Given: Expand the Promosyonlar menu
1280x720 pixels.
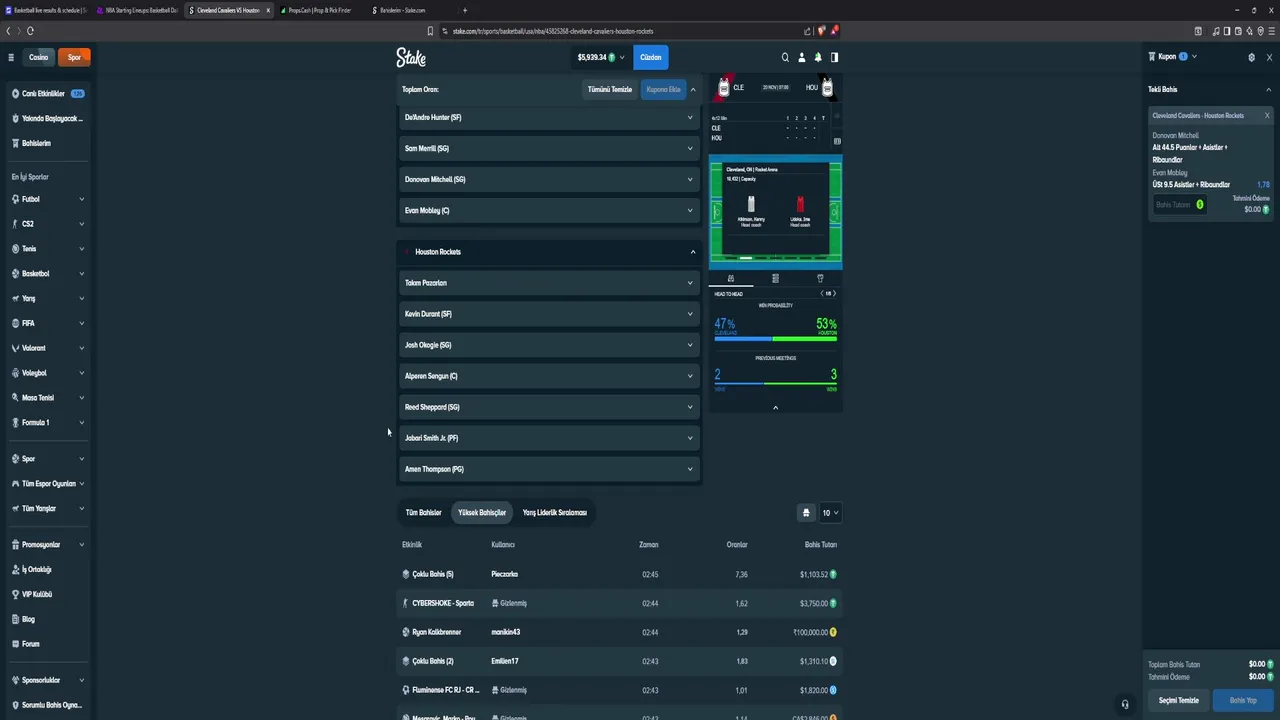Looking at the screenshot, I should coord(48,544).
